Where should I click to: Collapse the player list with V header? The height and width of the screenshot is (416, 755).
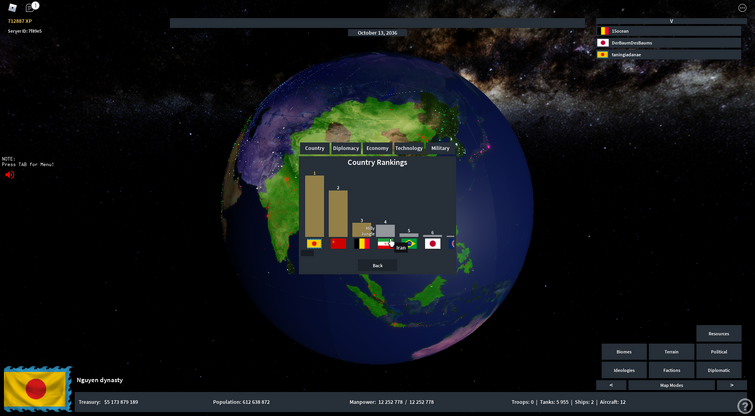(671, 21)
